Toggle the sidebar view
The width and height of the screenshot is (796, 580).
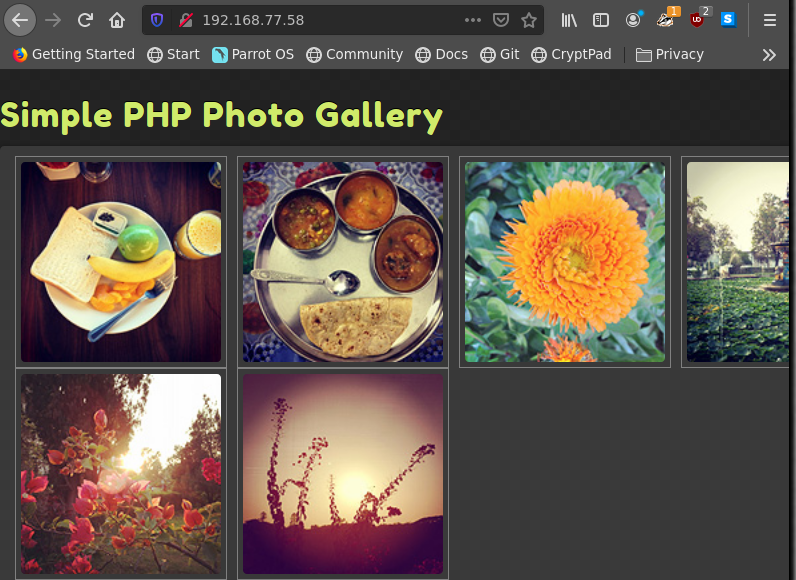601,20
